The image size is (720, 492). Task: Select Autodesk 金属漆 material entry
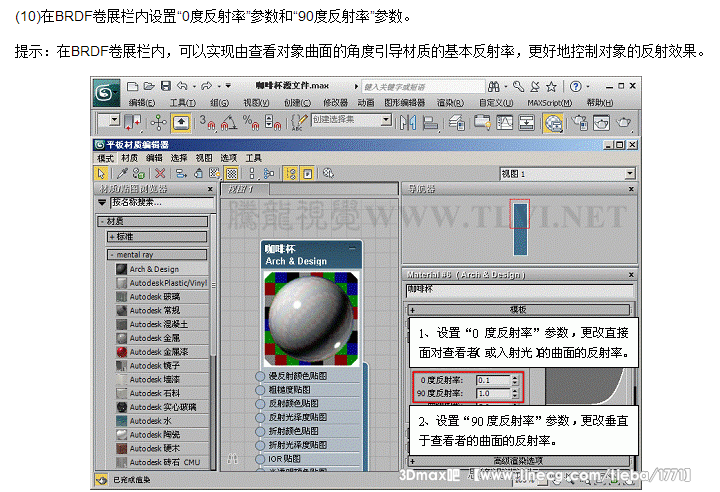click(161, 352)
